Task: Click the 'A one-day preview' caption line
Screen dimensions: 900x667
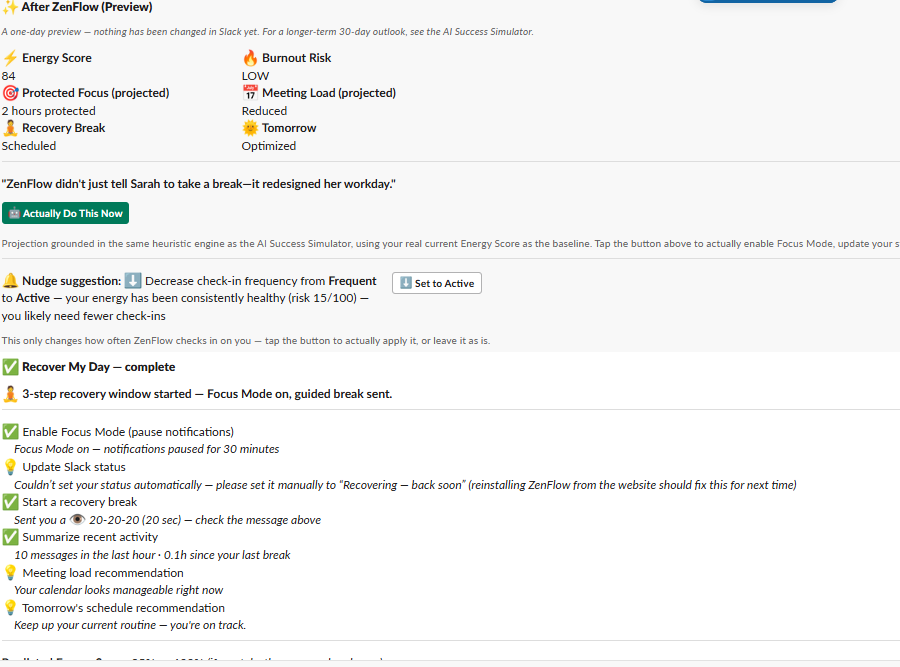Action: [x=267, y=32]
